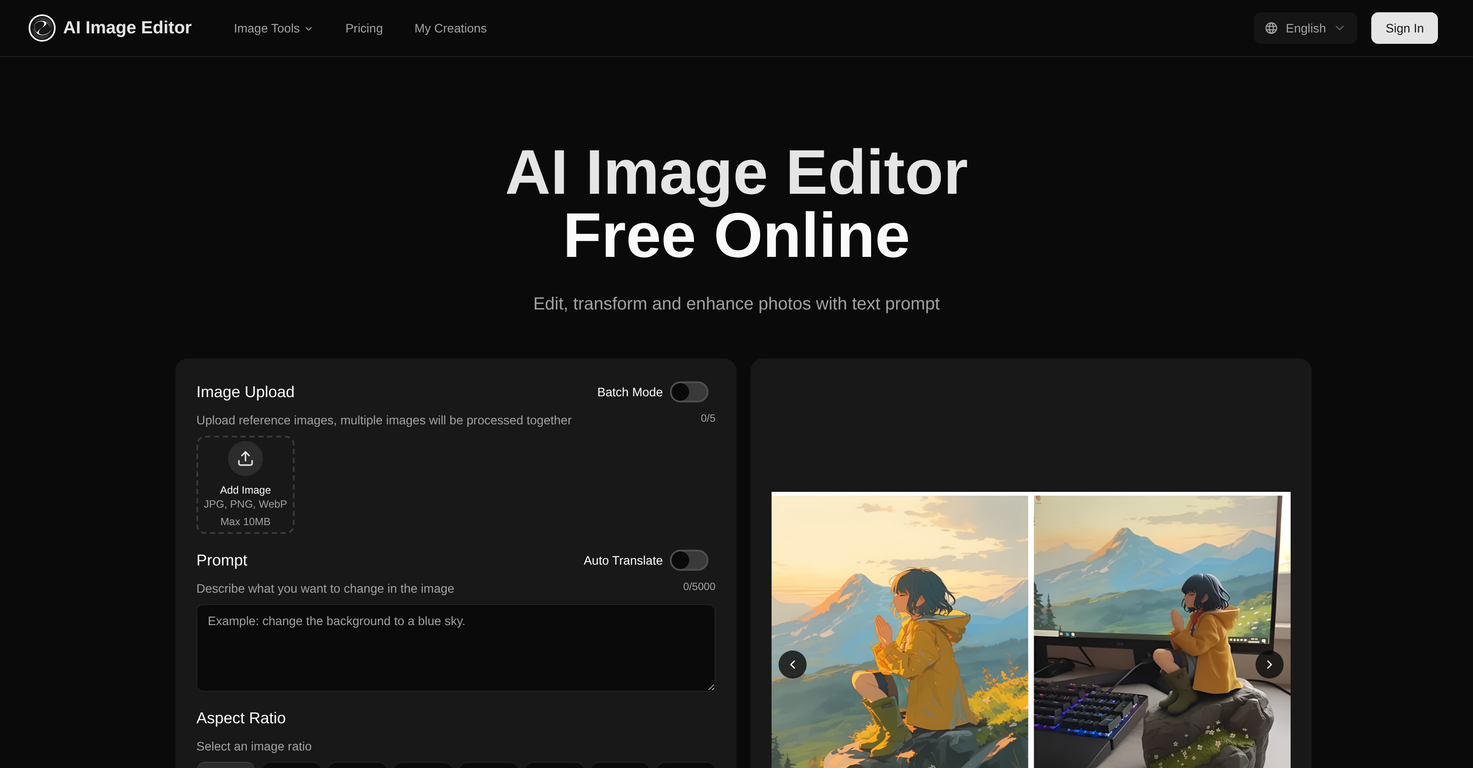Click the Add Image upload box
The width and height of the screenshot is (1473, 768).
pyautogui.click(x=245, y=484)
